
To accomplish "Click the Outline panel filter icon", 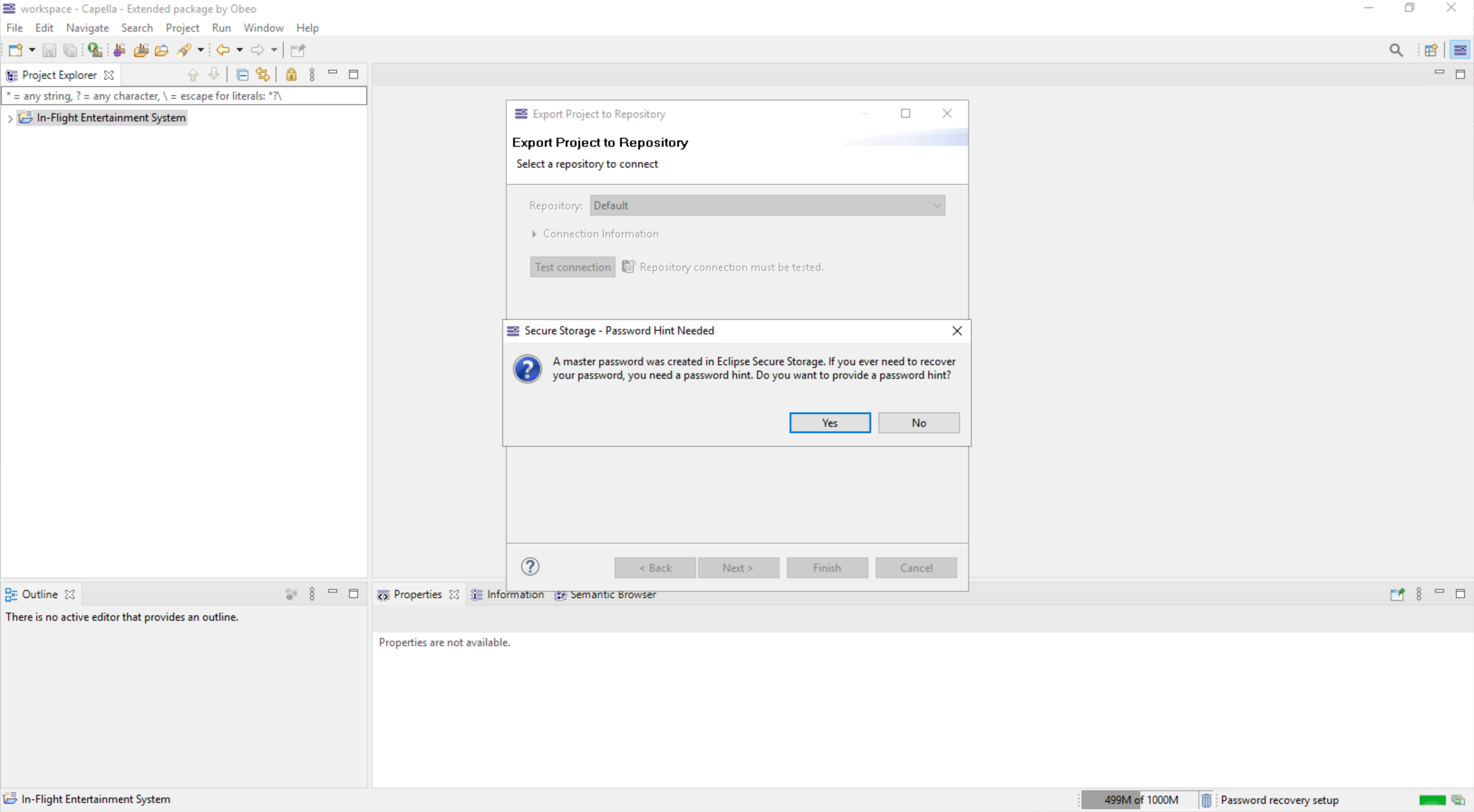I will (291, 594).
